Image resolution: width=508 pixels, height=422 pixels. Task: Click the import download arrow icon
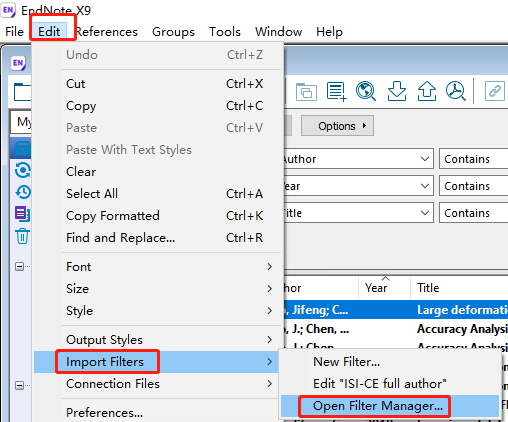tap(397, 91)
